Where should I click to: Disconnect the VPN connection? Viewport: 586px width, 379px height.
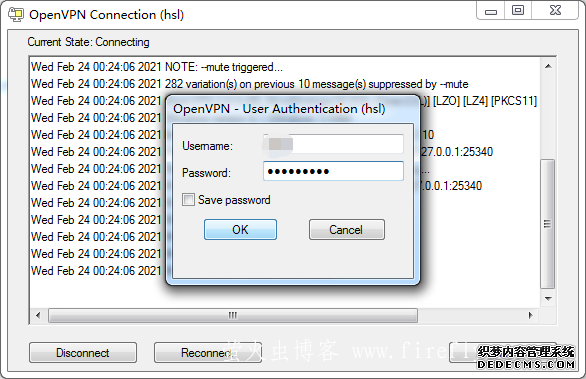pyautogui.click(x=83, y=352)
